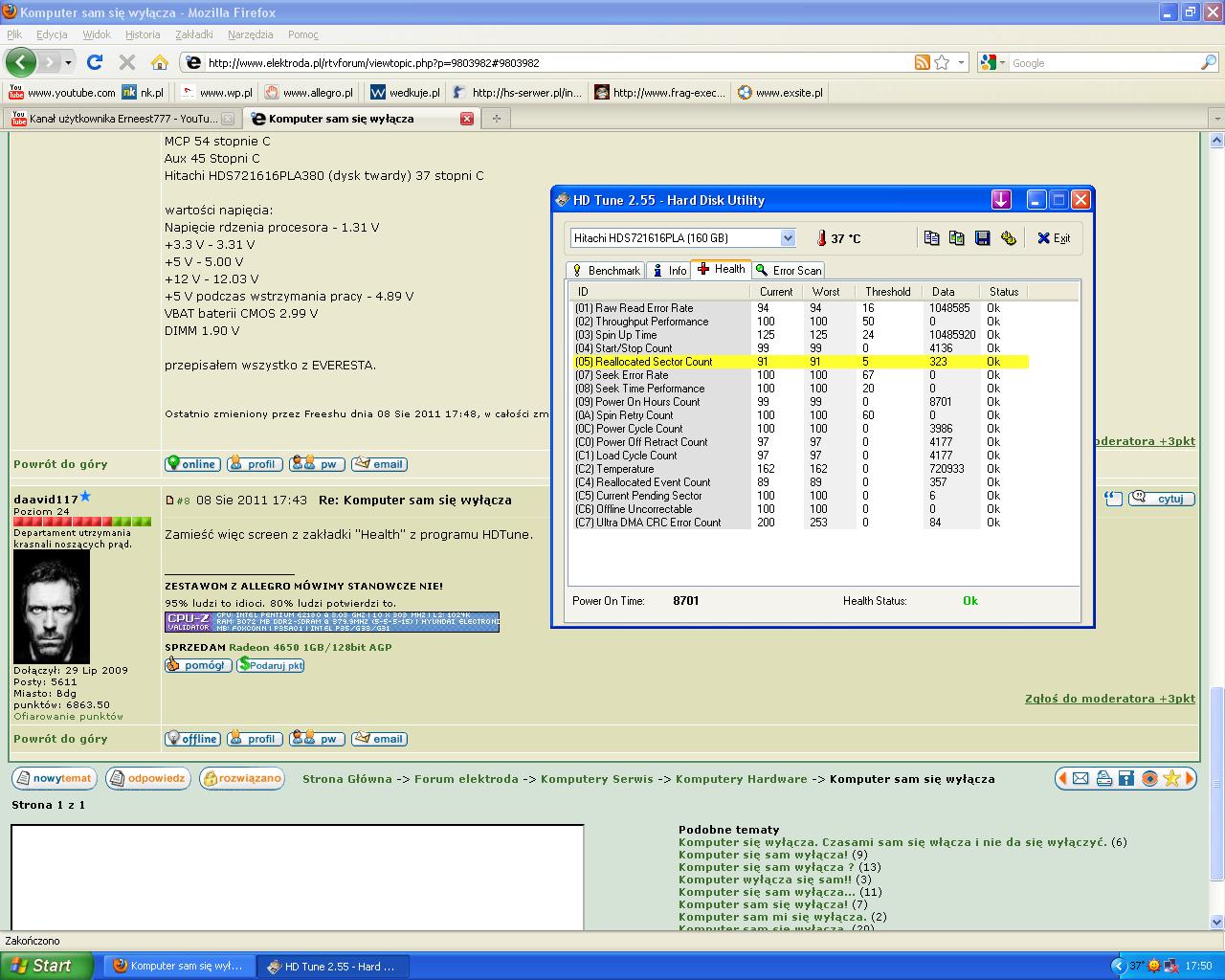Reload the page in Firefox
Image resolution: width=1225 pixels, height=980 pixels.
[x=94, y=62]
